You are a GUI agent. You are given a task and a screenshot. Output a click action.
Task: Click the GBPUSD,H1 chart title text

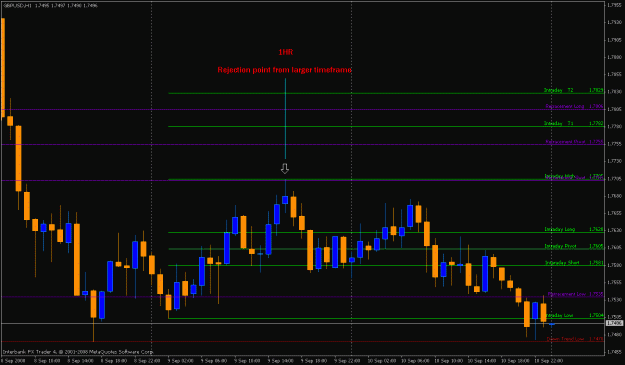point(50,6)
